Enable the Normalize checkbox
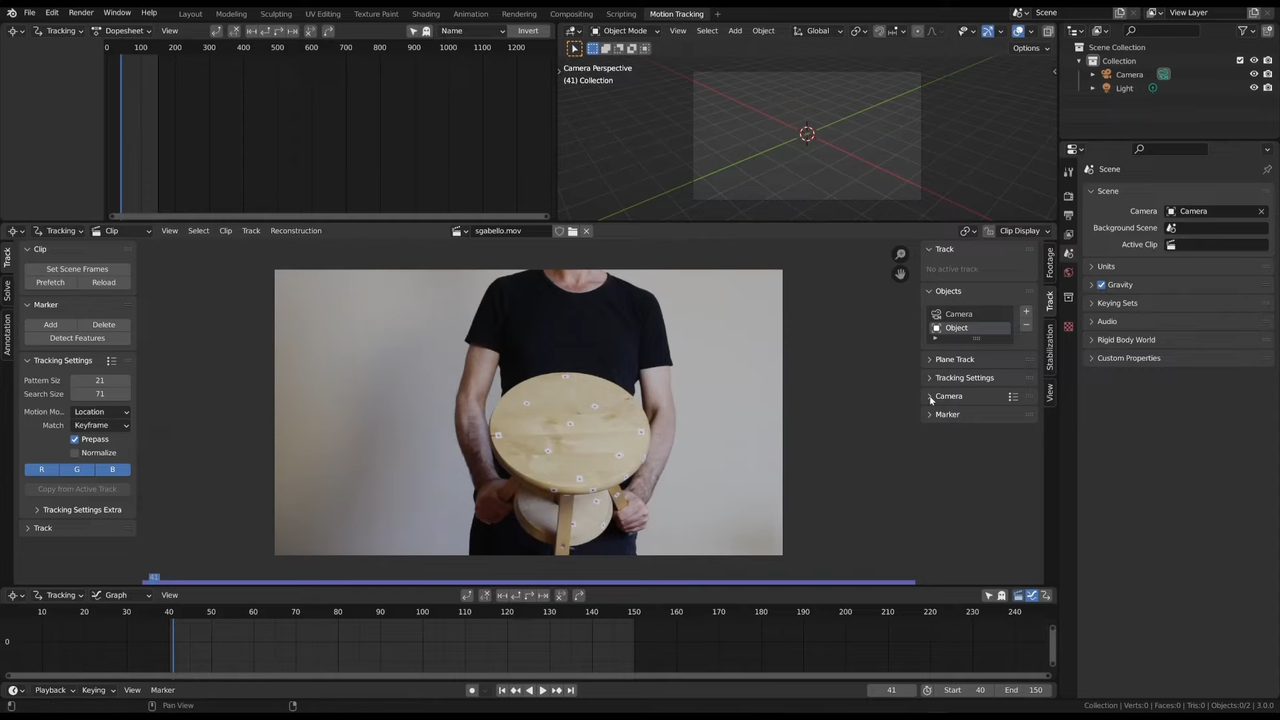This screenshot has height=720, width=1280. (x=76, y=452)
